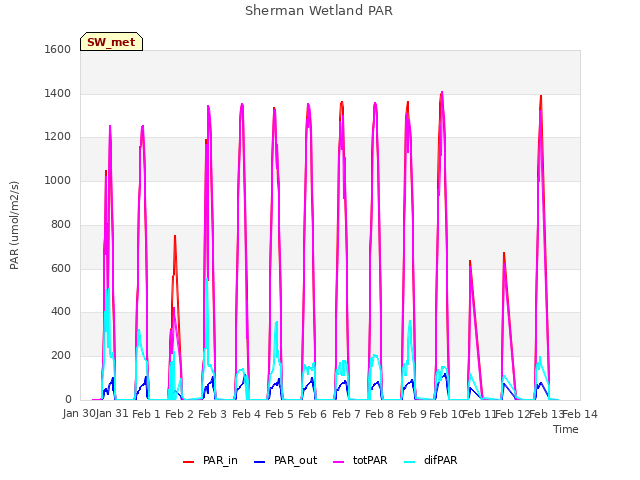Click the low Feb 2 red peak
Viewport: 640px width, 480px height.
coord(175,237)
